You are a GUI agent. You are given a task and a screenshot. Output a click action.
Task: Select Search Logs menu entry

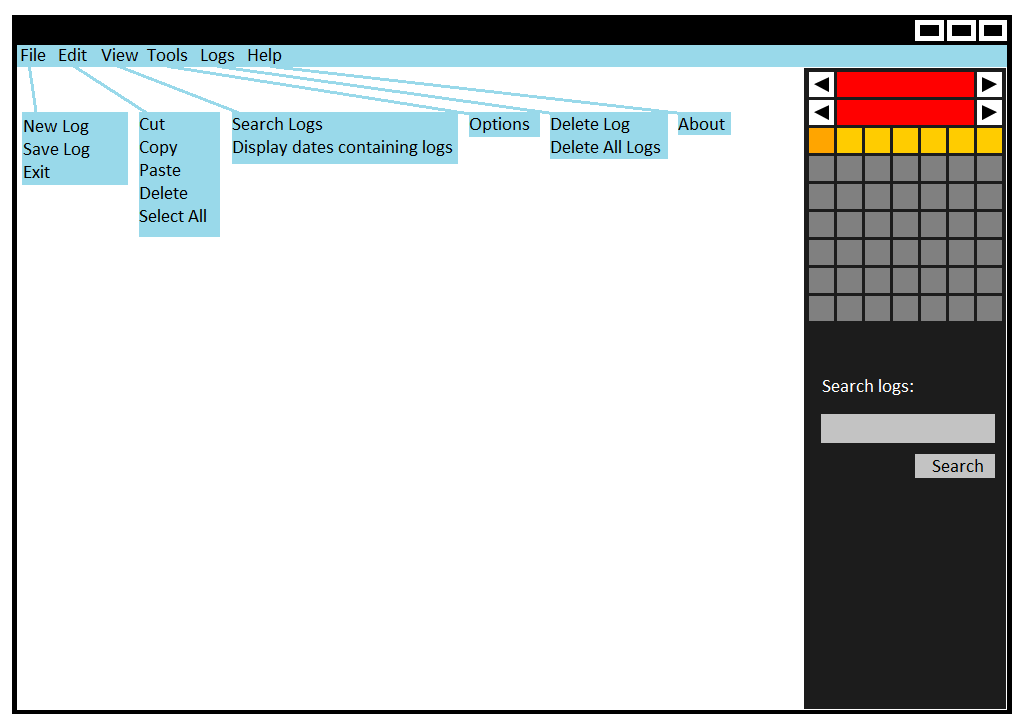(278, 124)
